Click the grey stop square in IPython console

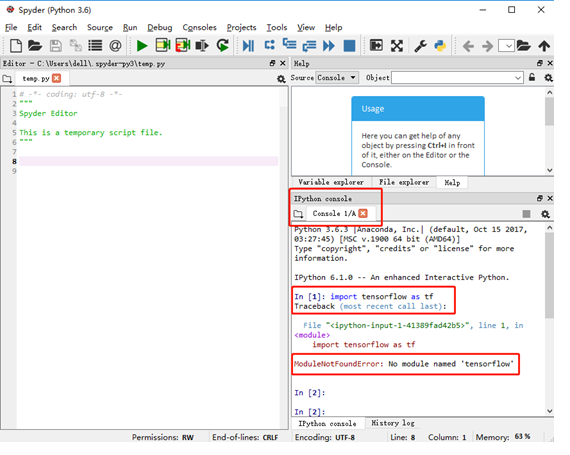(x=526, y=214)
